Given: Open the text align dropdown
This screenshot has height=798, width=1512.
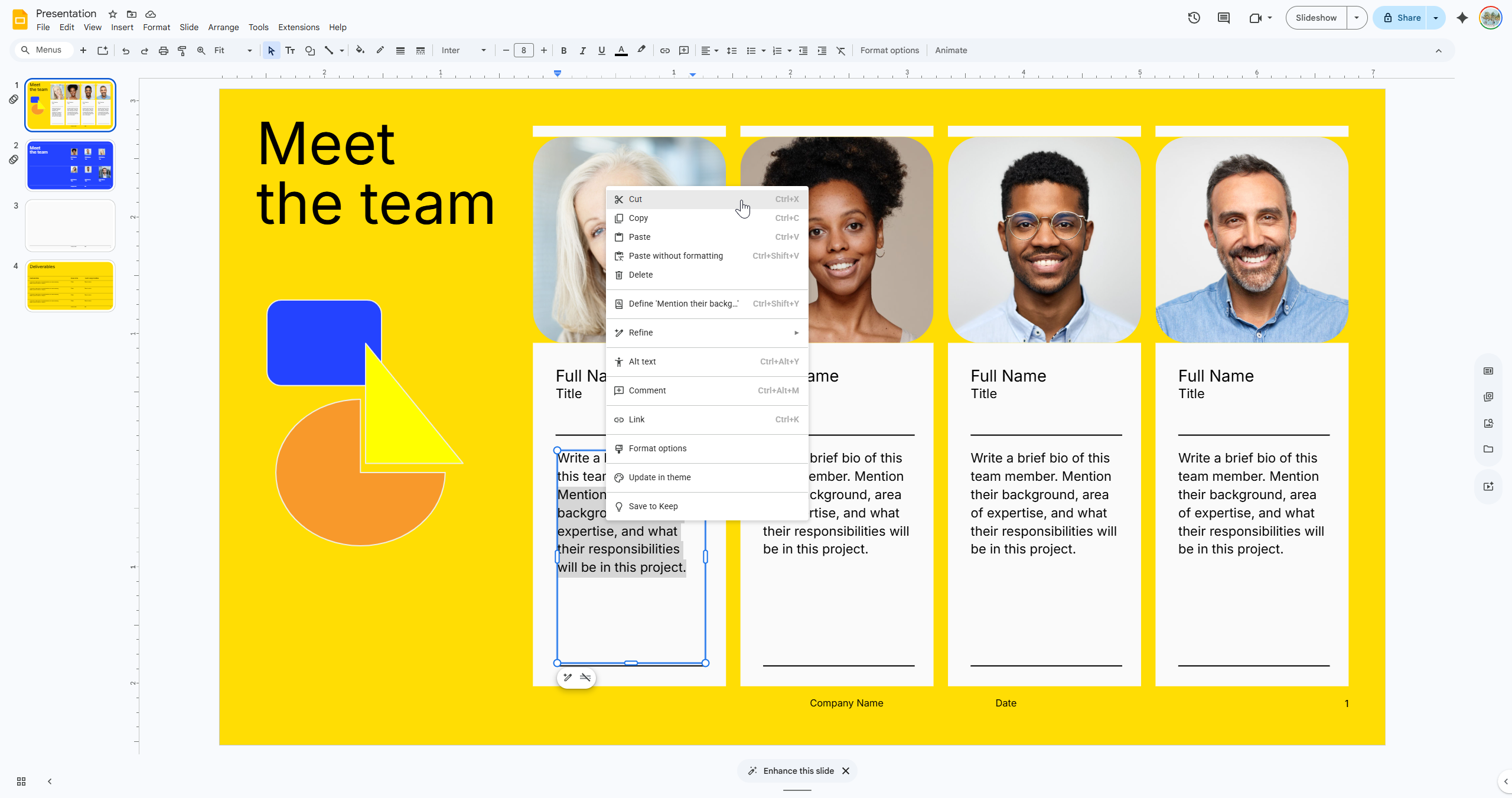Looking at the screenshot, I should (709, 51).
